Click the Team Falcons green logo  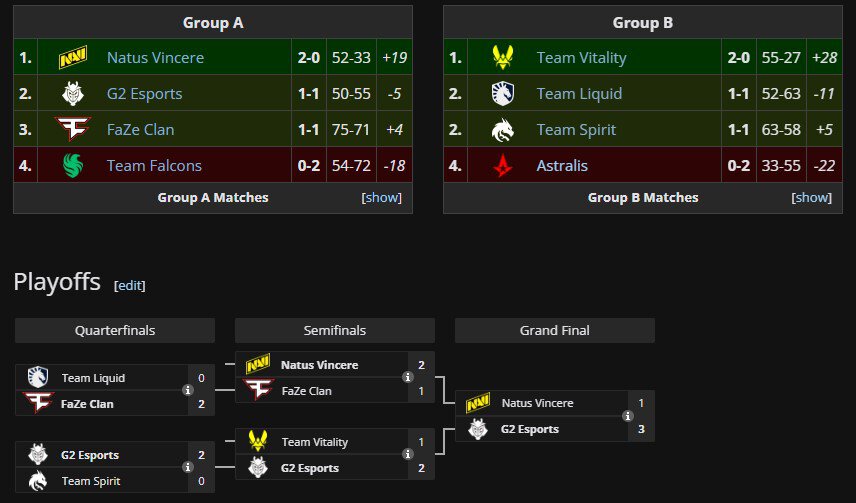click(x=73, y=165)
